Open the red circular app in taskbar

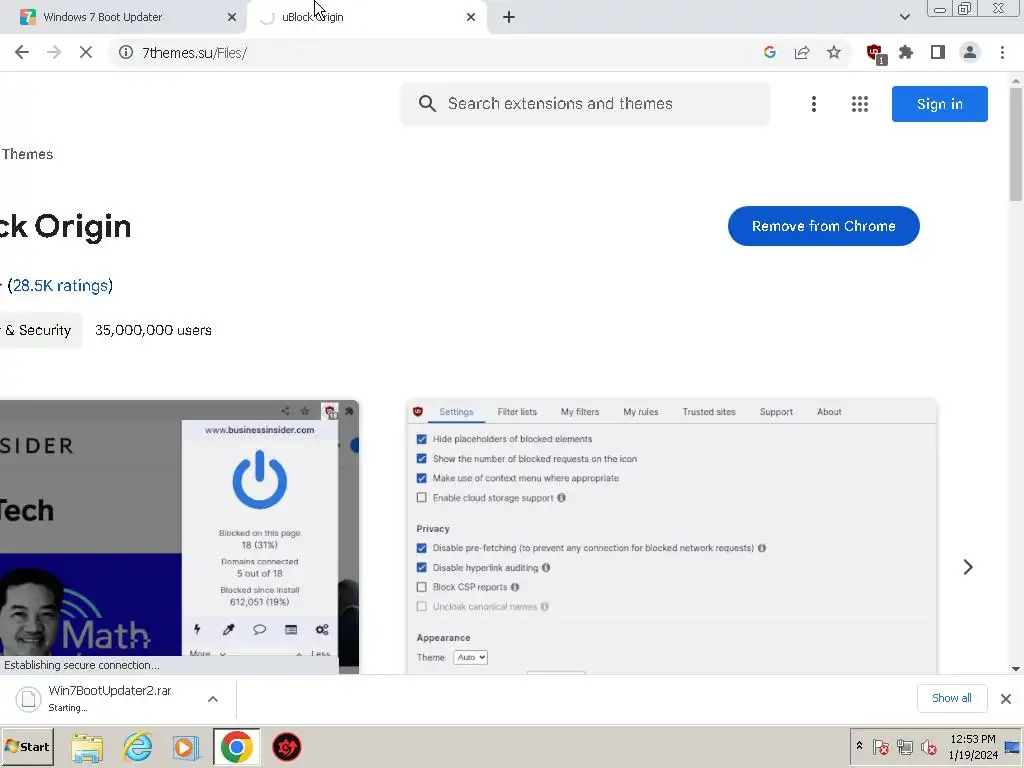[286, 747]
